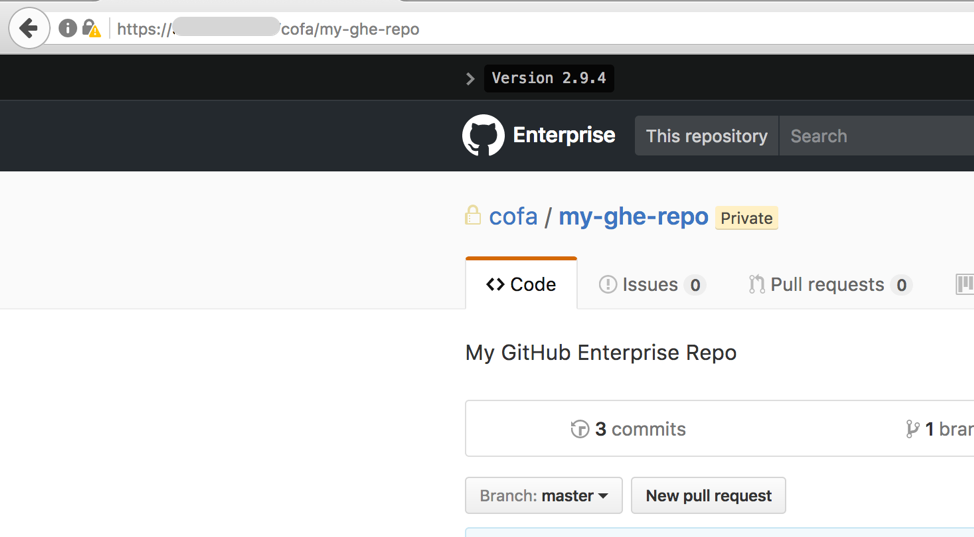This screenshot has height=537, width=974.
Task: Focus the Search input field
Action: pos(876,136)
